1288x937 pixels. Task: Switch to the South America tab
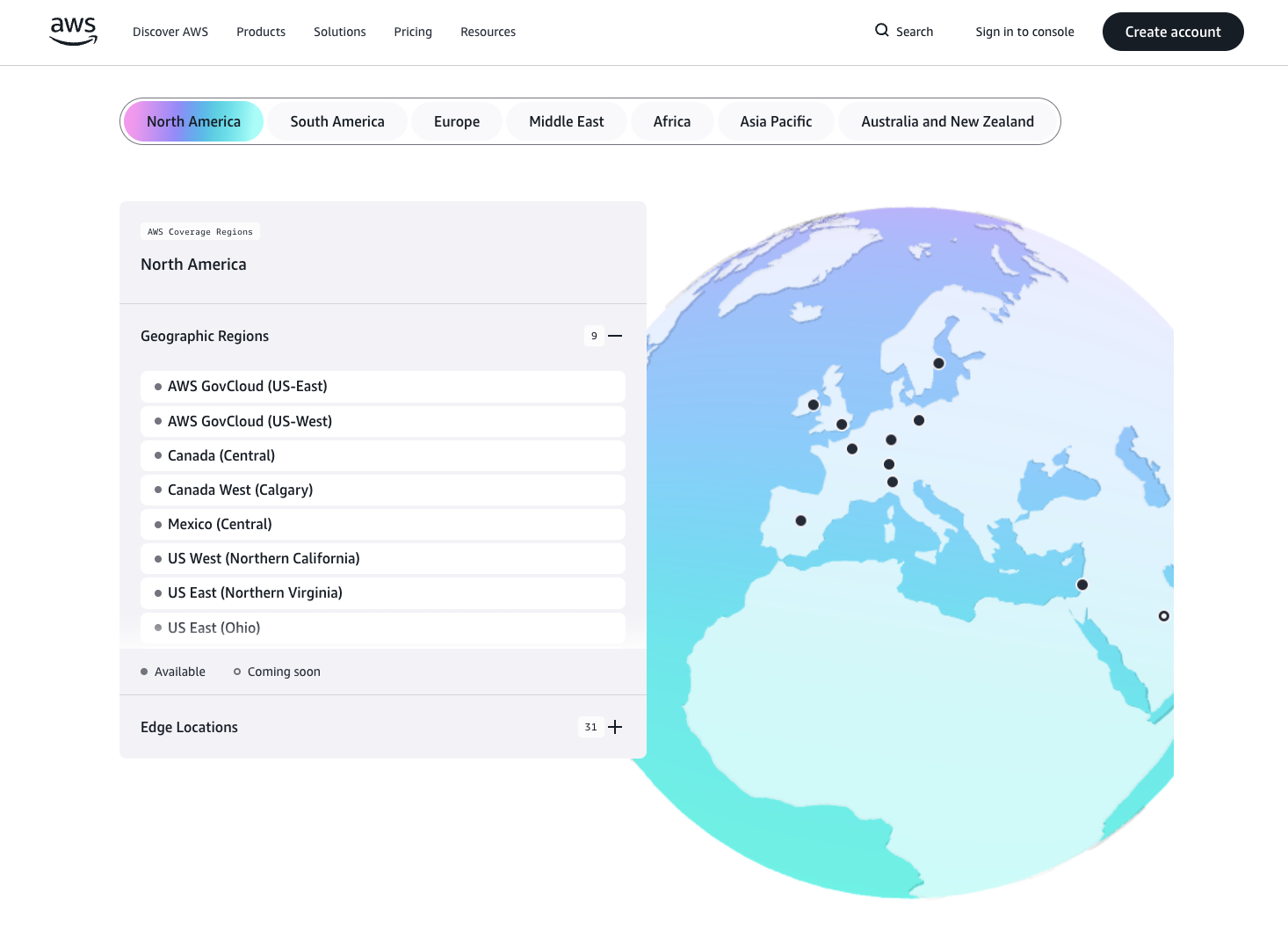click(x=337, y=121)
